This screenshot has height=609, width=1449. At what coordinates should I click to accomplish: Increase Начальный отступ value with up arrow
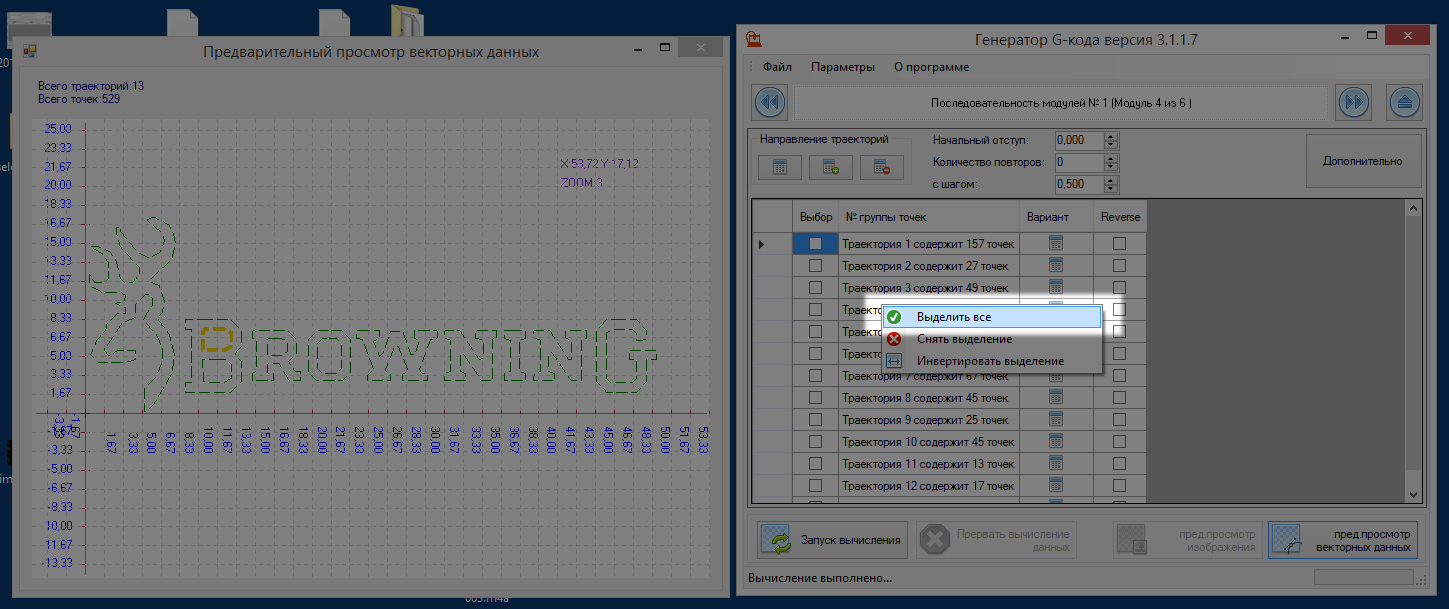pos(1110,136)
